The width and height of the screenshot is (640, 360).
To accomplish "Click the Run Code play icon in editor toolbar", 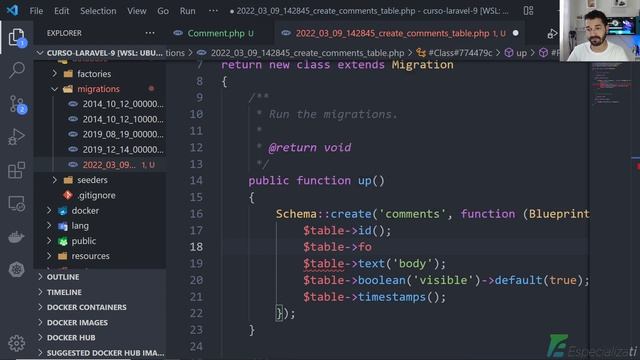I will [551, 34].
